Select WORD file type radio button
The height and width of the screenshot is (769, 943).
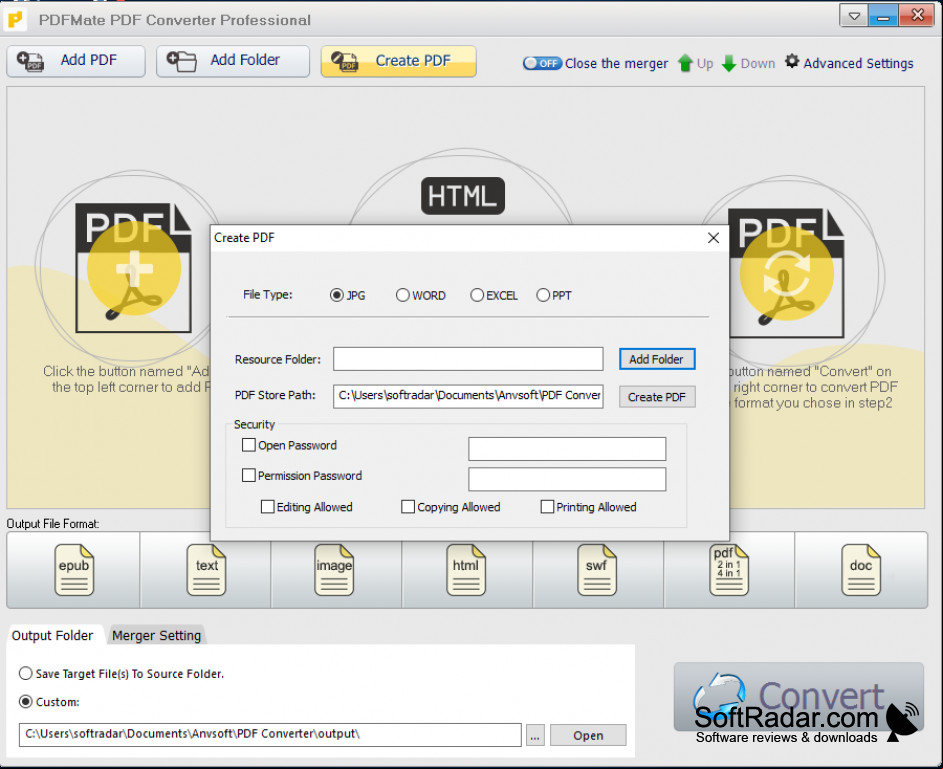(402, 295)
